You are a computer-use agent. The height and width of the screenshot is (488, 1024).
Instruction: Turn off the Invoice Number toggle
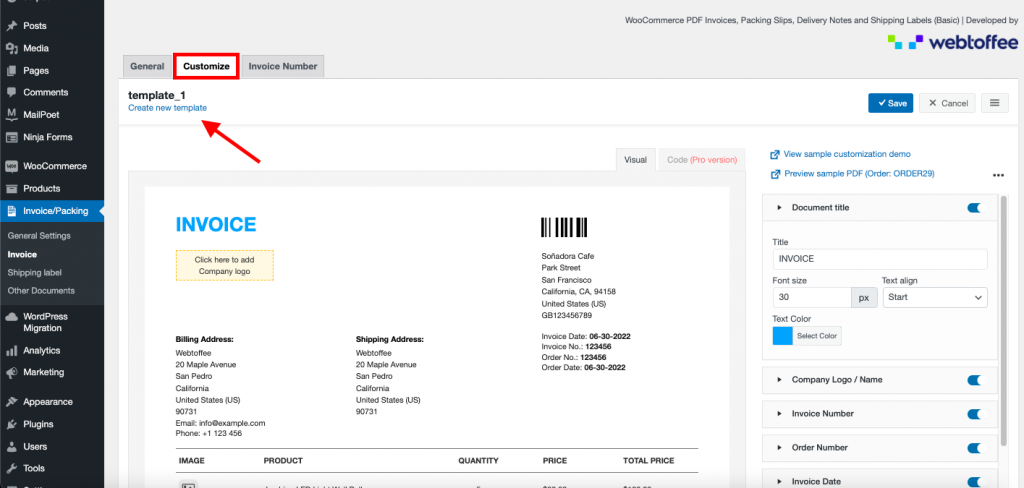click(975, 413)
